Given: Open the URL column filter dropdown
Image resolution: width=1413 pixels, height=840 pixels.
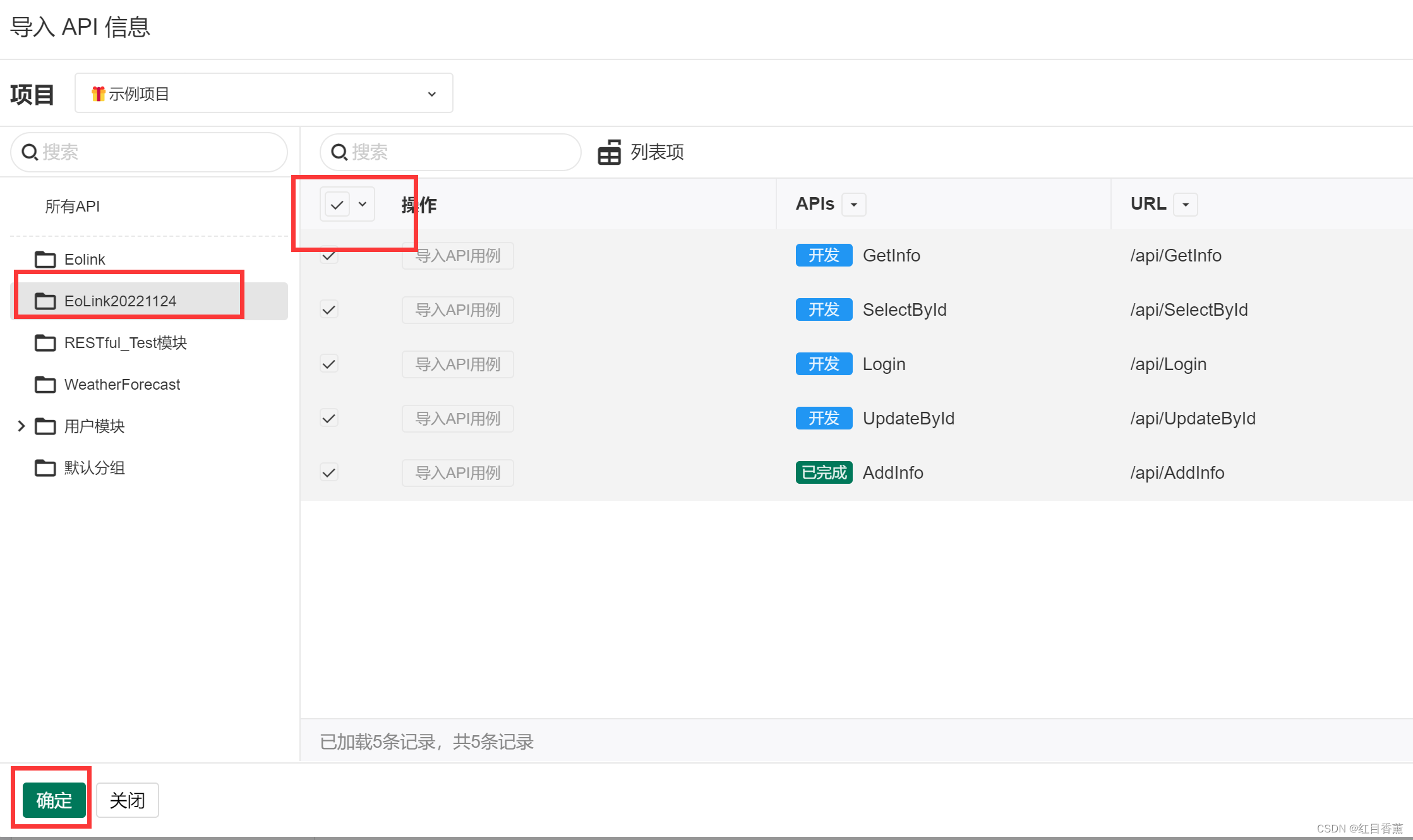Looking at the screenshot, I should [1186, 205].
